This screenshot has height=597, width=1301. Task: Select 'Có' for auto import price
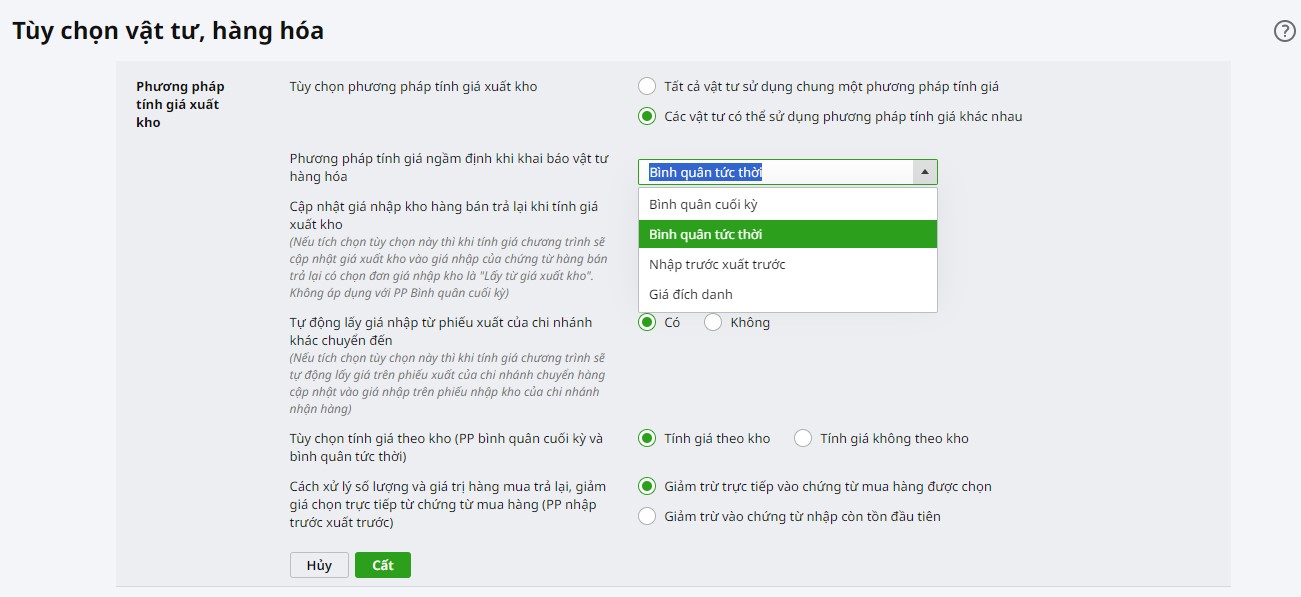(x=647, y=323)
